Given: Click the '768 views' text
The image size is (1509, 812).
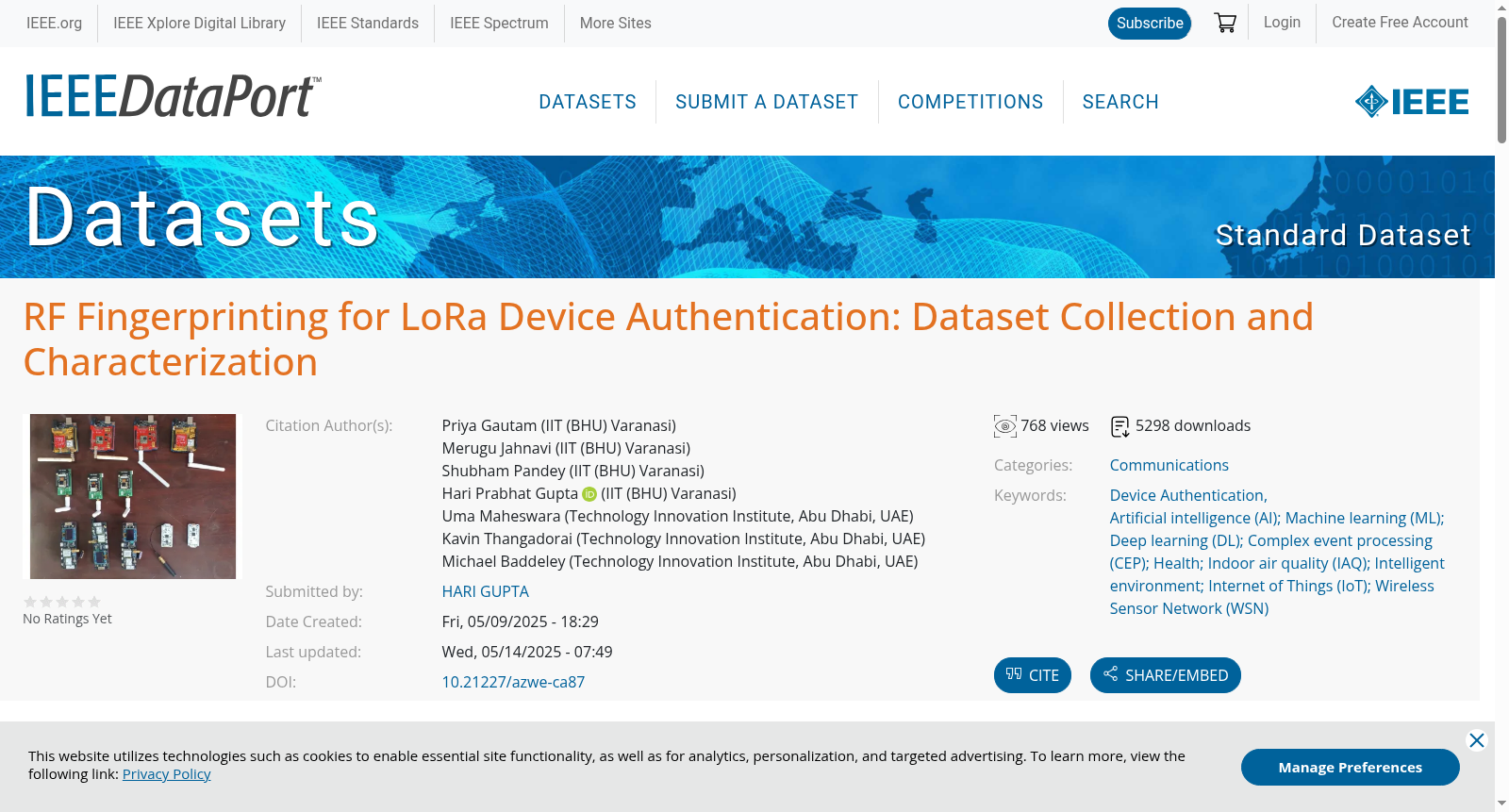Looking at the screenshot, I should pyautogui.click(x=1054, y=425).
